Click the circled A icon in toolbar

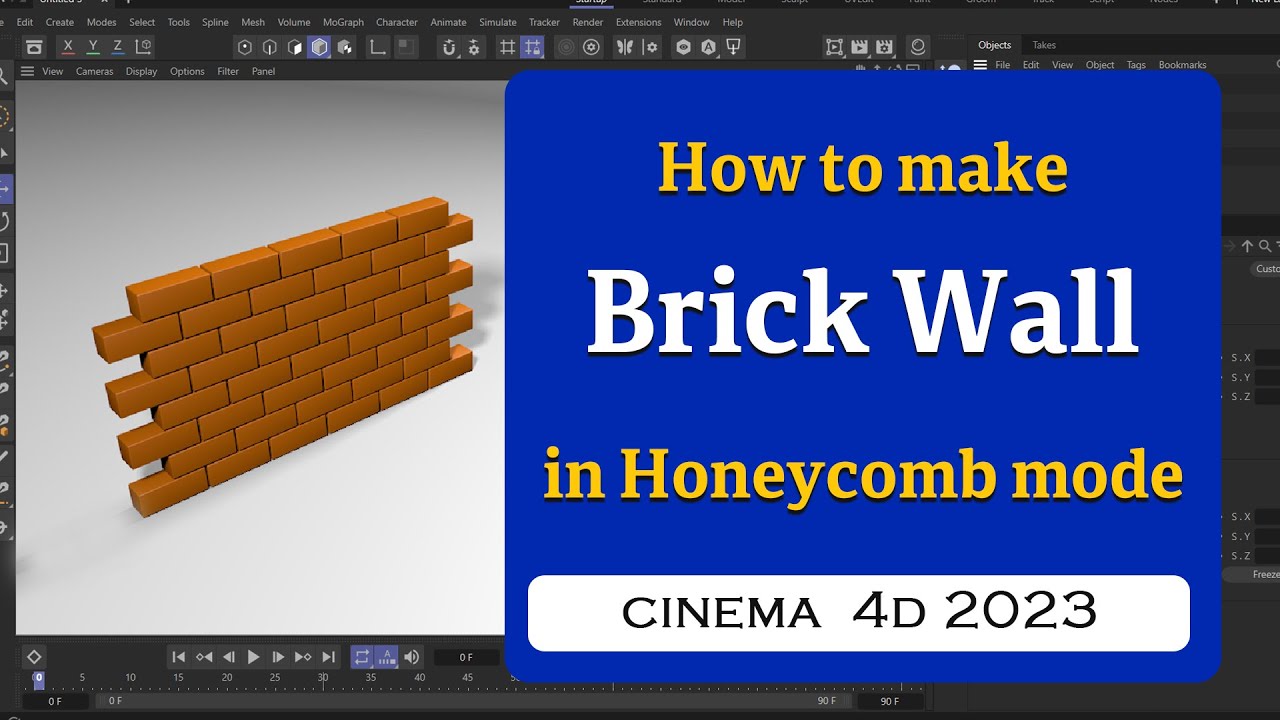(708, 47)
